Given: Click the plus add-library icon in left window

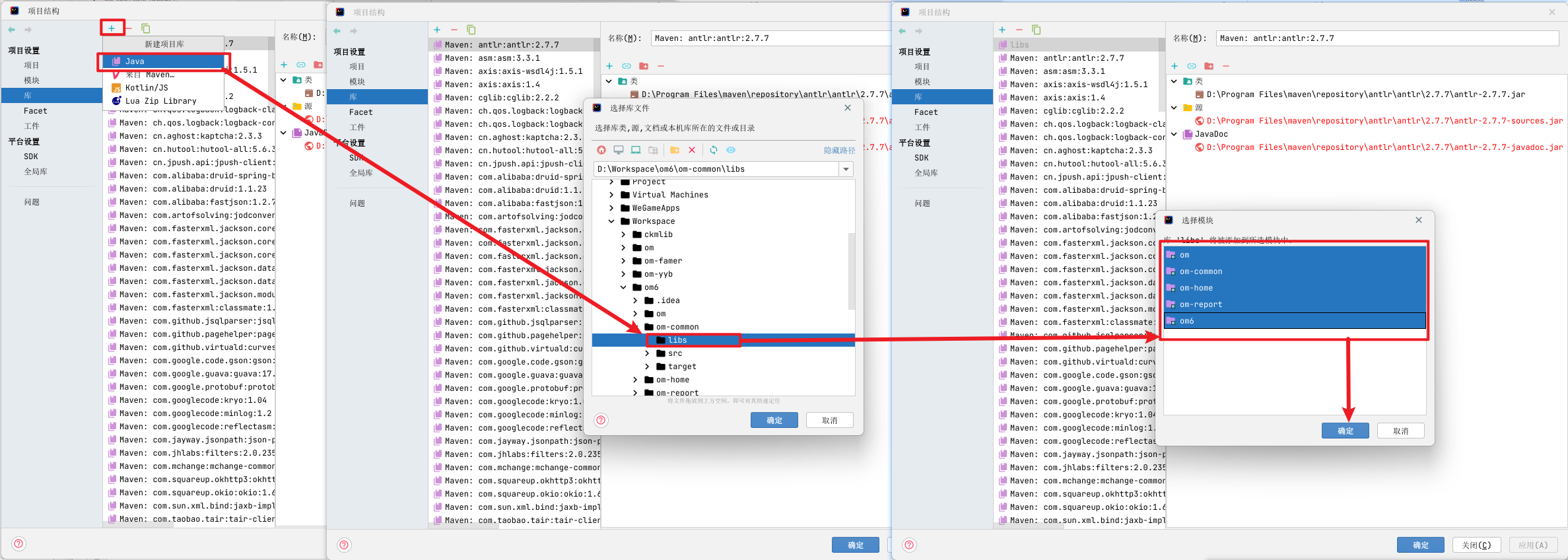Looking at the screenshot, I should click(x=112, y=28).
